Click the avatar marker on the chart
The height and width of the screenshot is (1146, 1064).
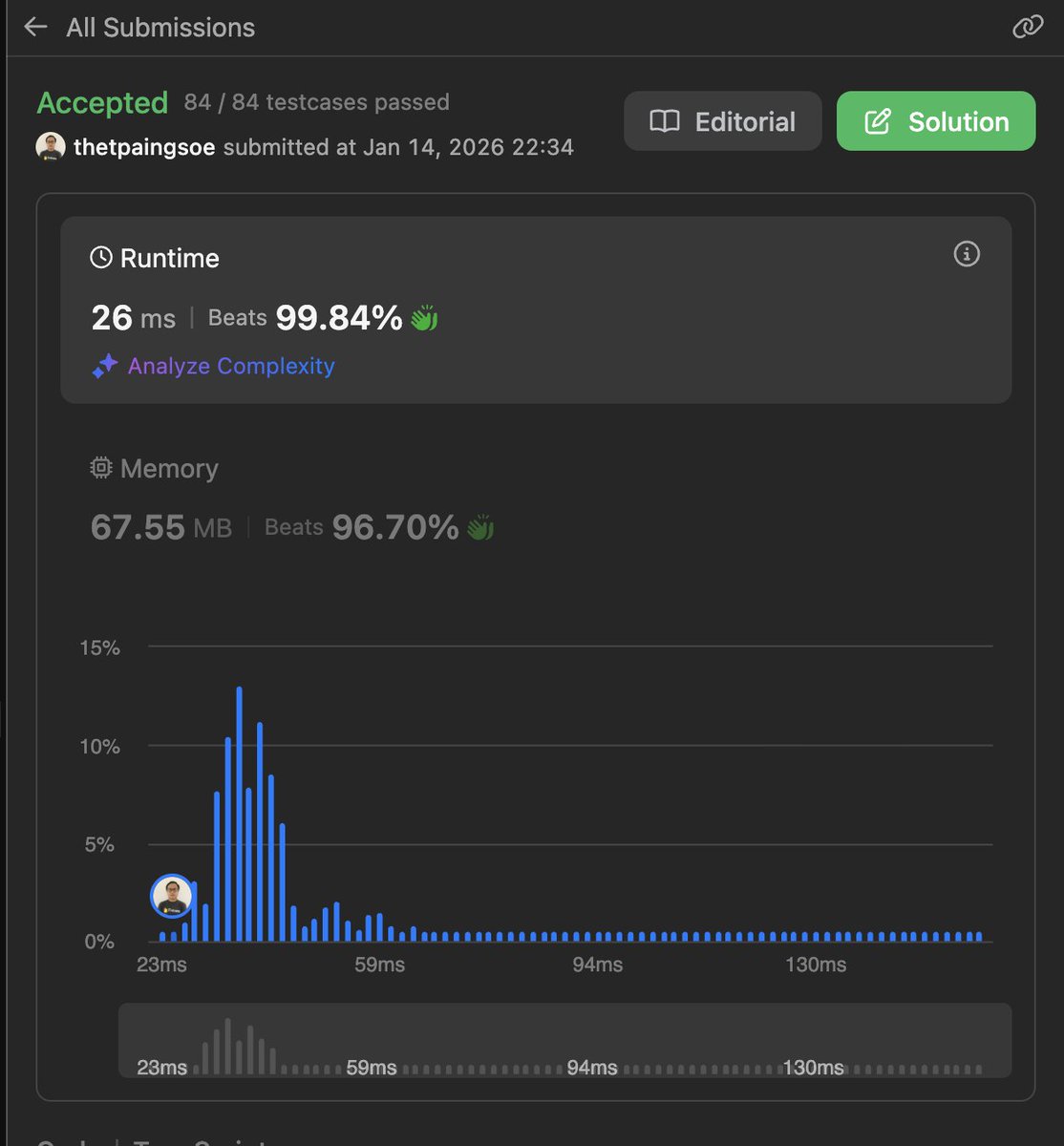click(172, 896)
